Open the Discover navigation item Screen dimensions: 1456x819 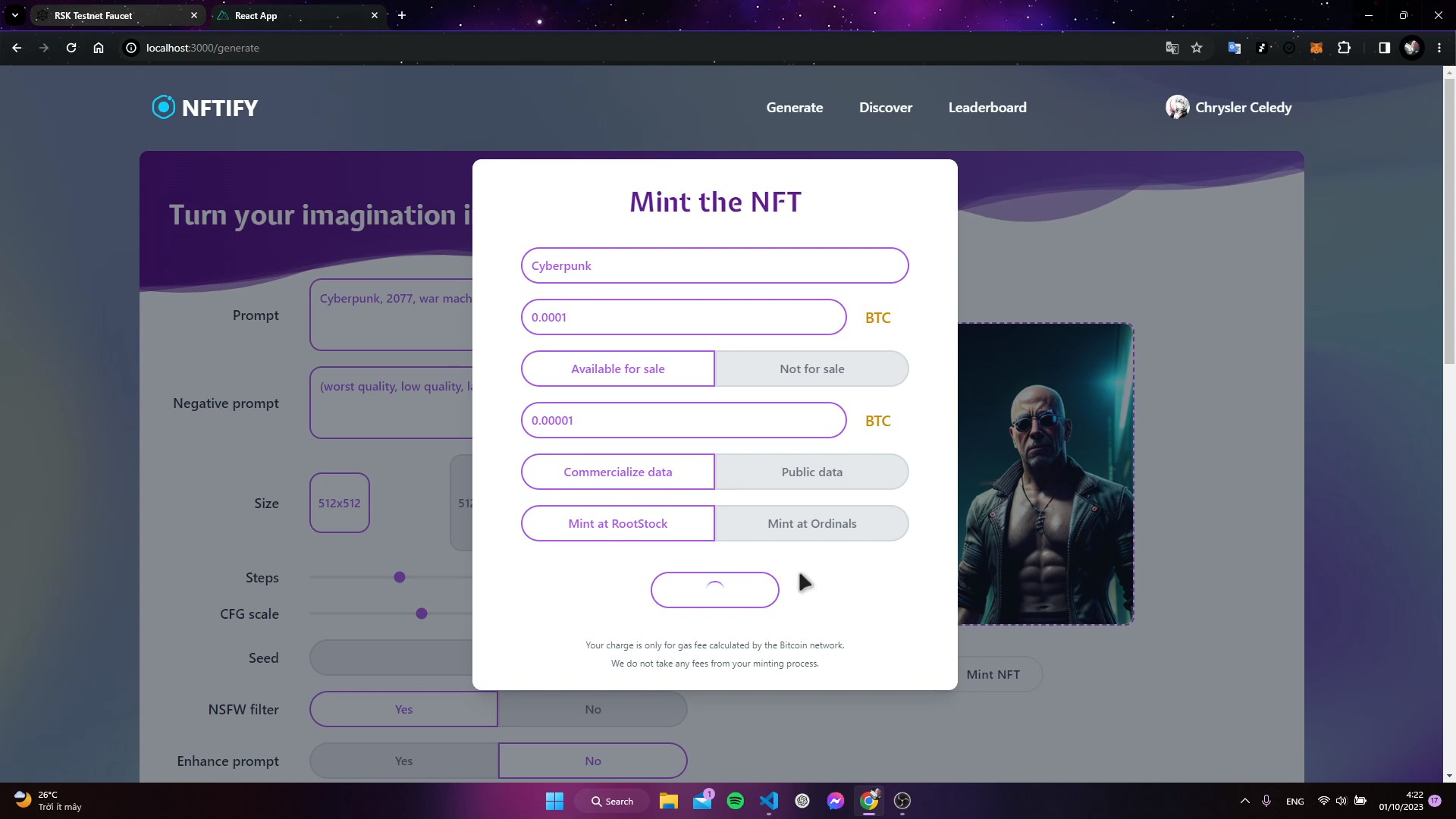pyautogui.click(x=885, y=108)
